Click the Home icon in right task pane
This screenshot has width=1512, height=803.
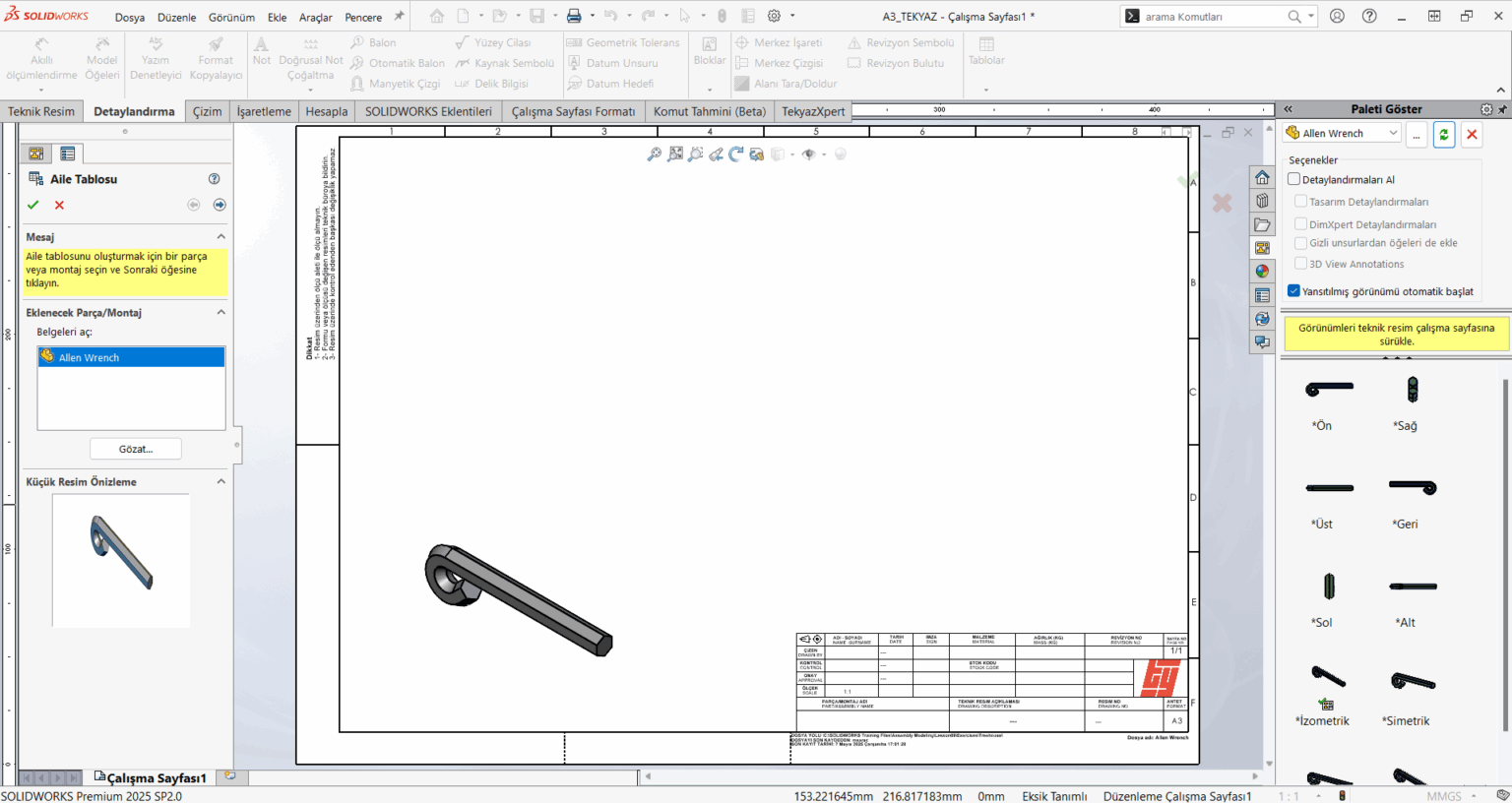pyautogui.click(x=1262, y=178)
